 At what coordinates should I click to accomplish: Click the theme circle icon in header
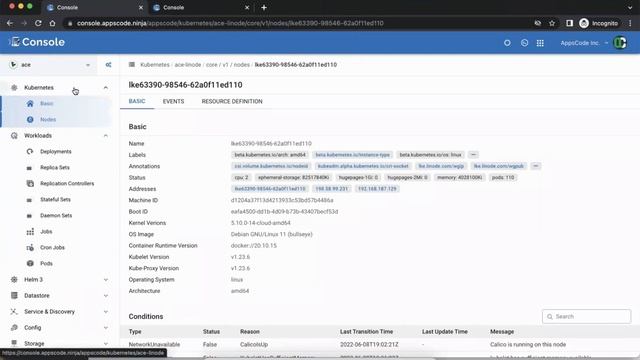[x=507, y=43]
